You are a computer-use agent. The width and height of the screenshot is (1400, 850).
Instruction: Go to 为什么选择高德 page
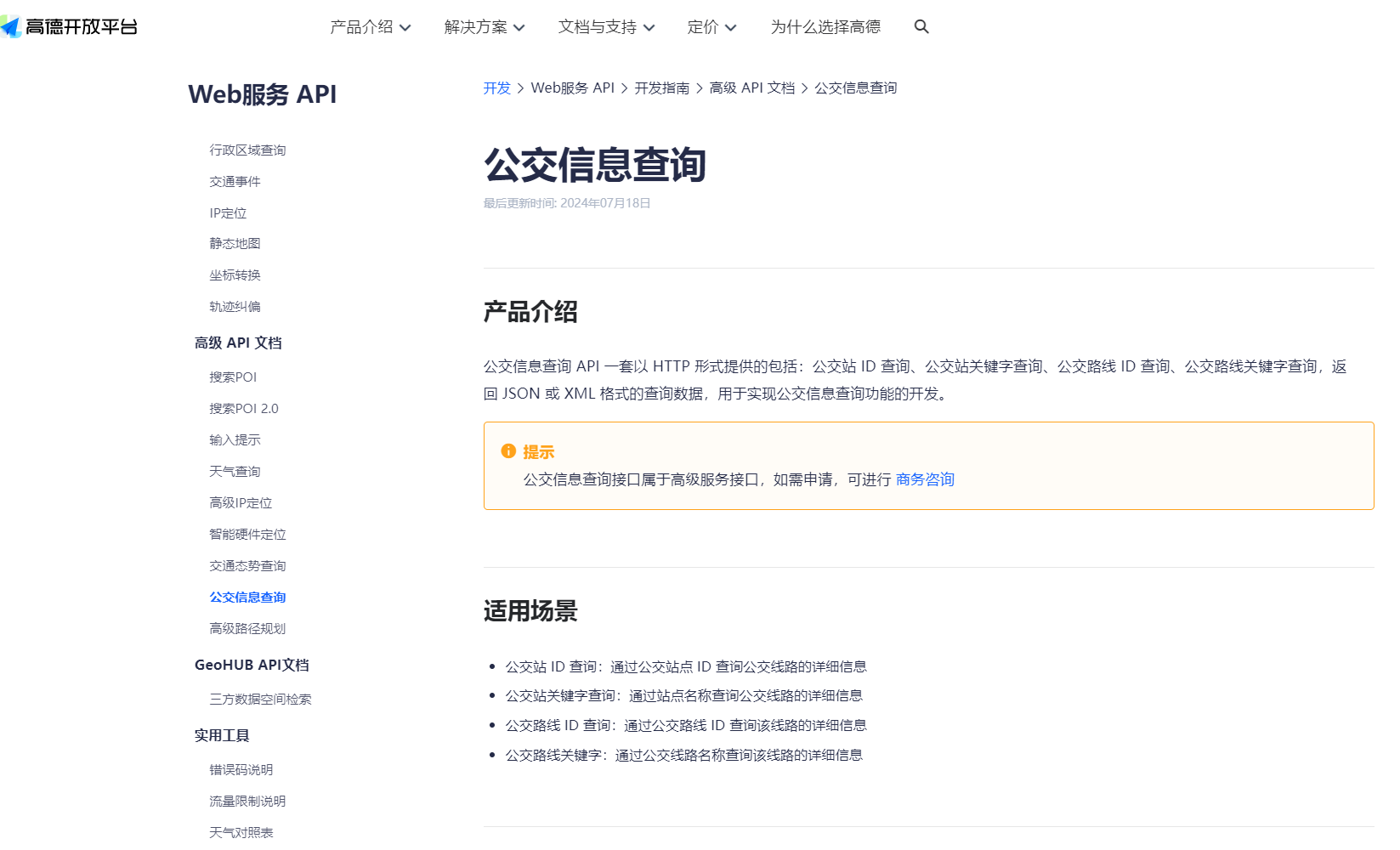pos(825,27)
